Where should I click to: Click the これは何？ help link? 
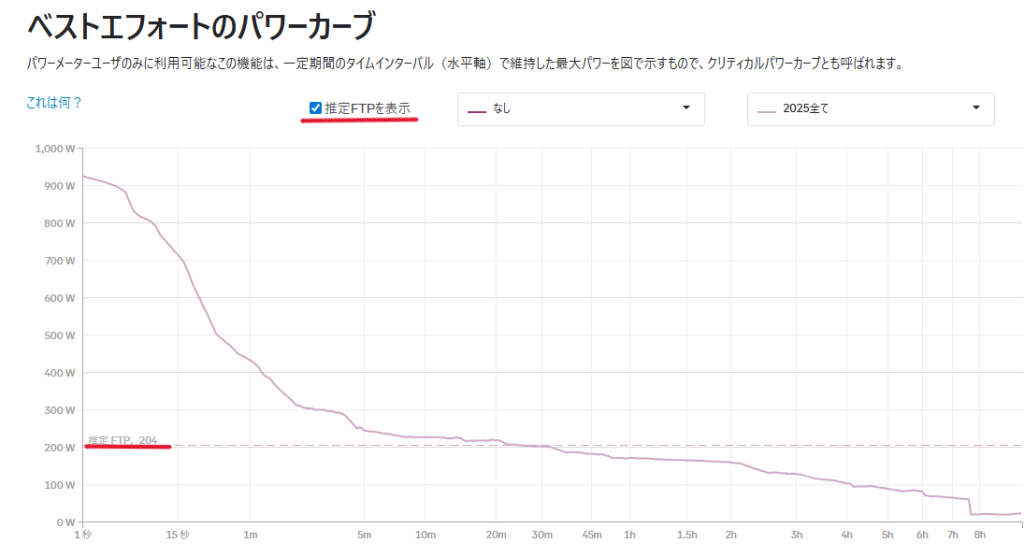coord(54,102)
